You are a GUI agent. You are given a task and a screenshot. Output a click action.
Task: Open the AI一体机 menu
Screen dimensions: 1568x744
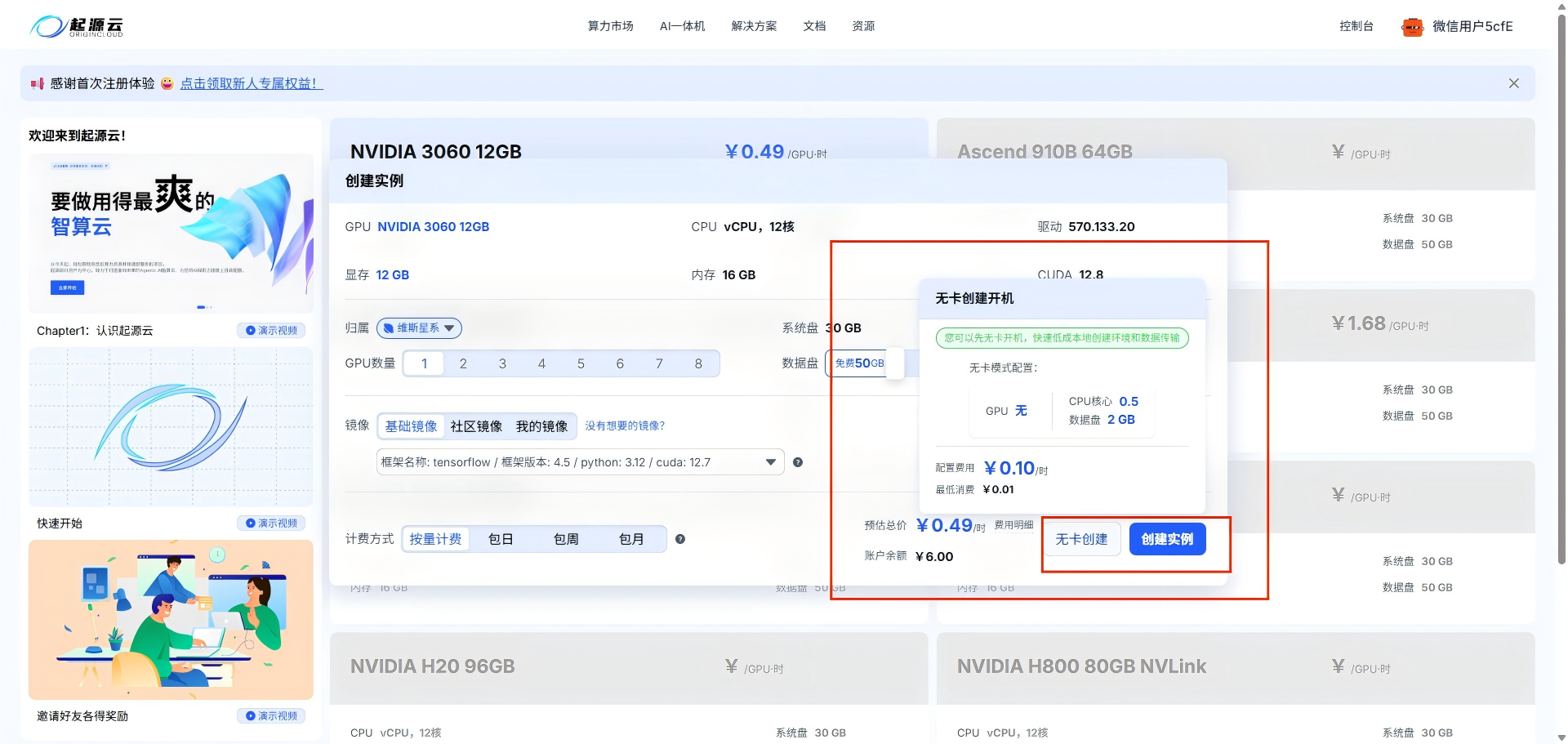pos(682,26)
